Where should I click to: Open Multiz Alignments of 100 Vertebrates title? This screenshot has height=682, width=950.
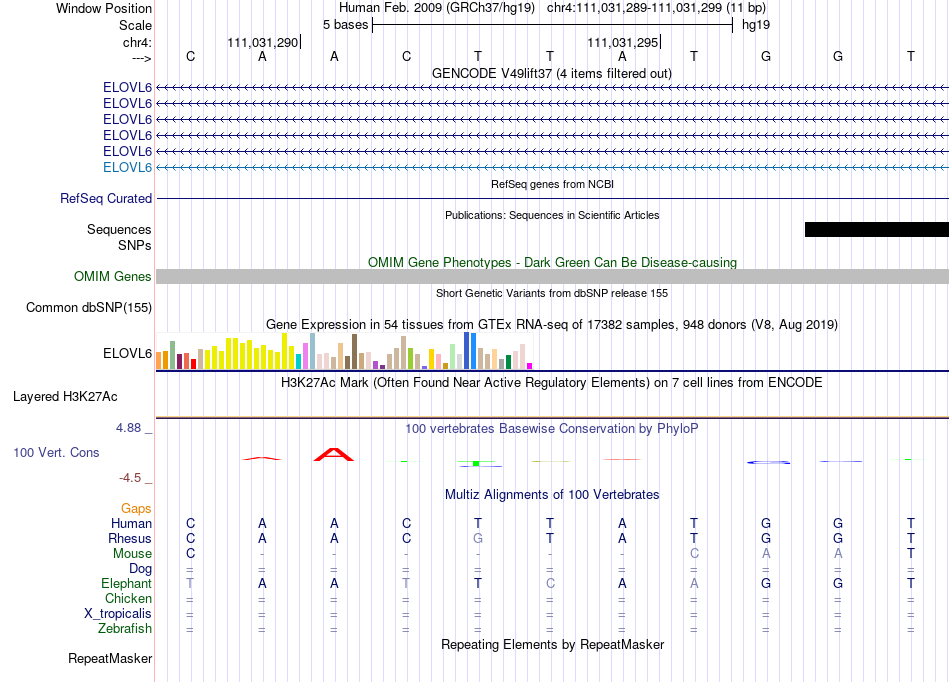pyautogui.click(x=552, y=494)
